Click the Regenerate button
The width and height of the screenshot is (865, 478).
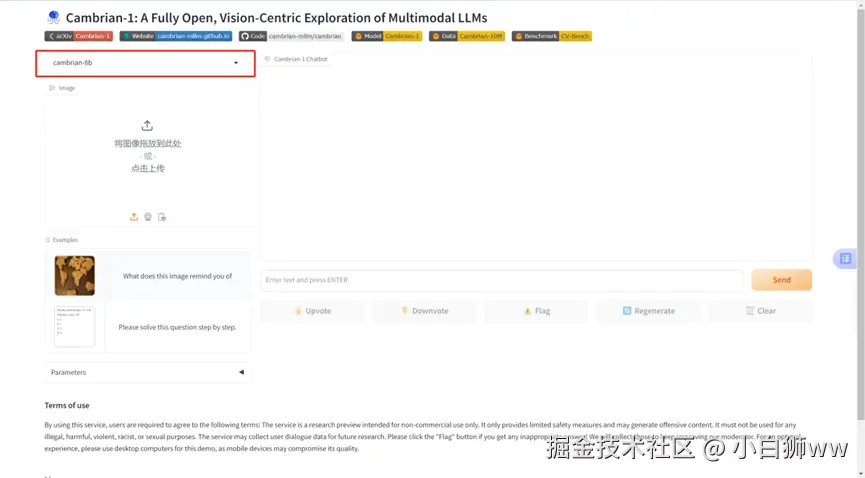[648, 311]
